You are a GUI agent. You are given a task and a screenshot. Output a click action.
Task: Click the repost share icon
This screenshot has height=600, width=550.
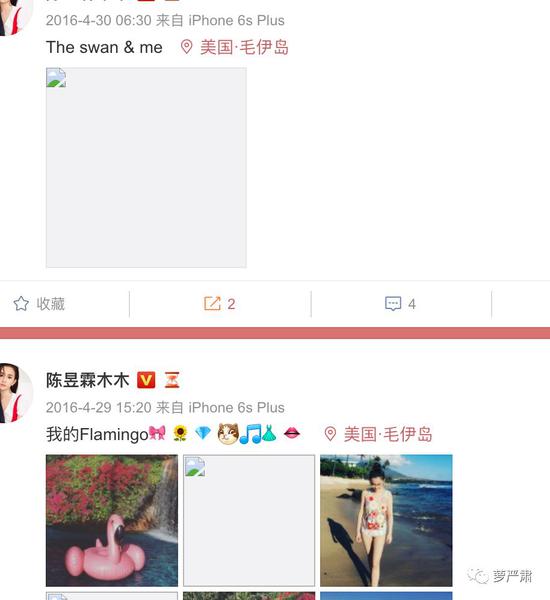click(212, 304)
